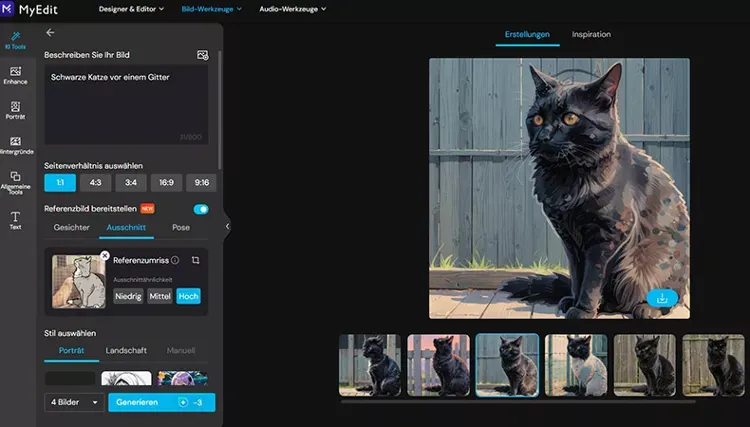Viewport: 750px width, 427px height.
Task: Select the Enhance tool icon
Action: click(x=15, y=76)
